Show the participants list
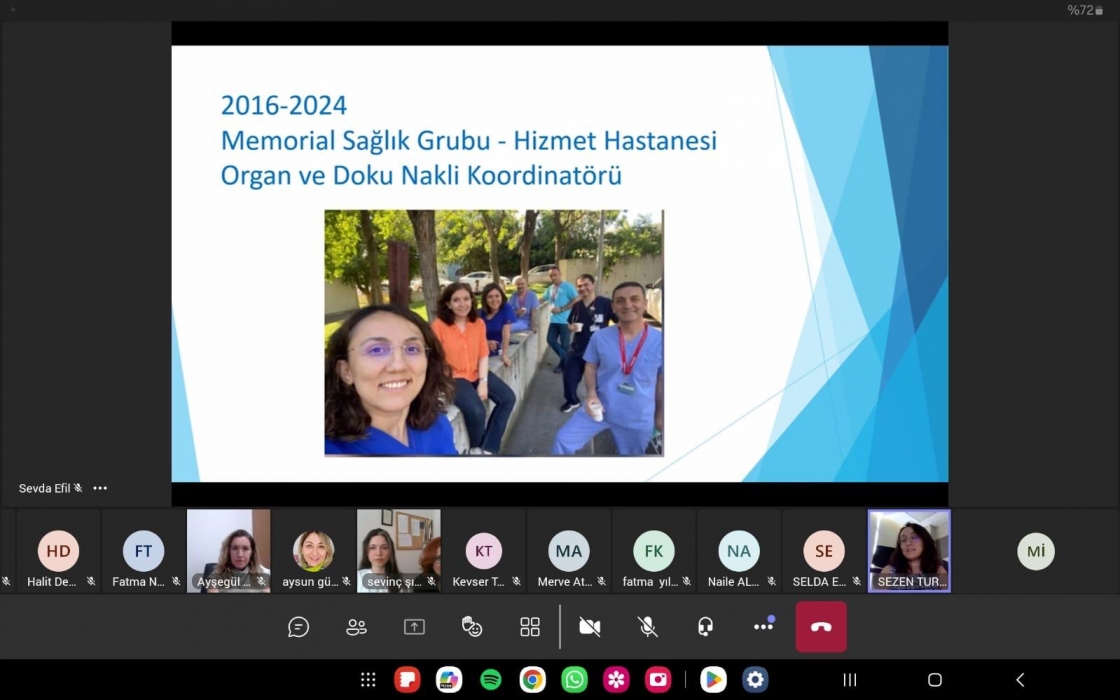 pyautogui.click(x=356, y=627)
